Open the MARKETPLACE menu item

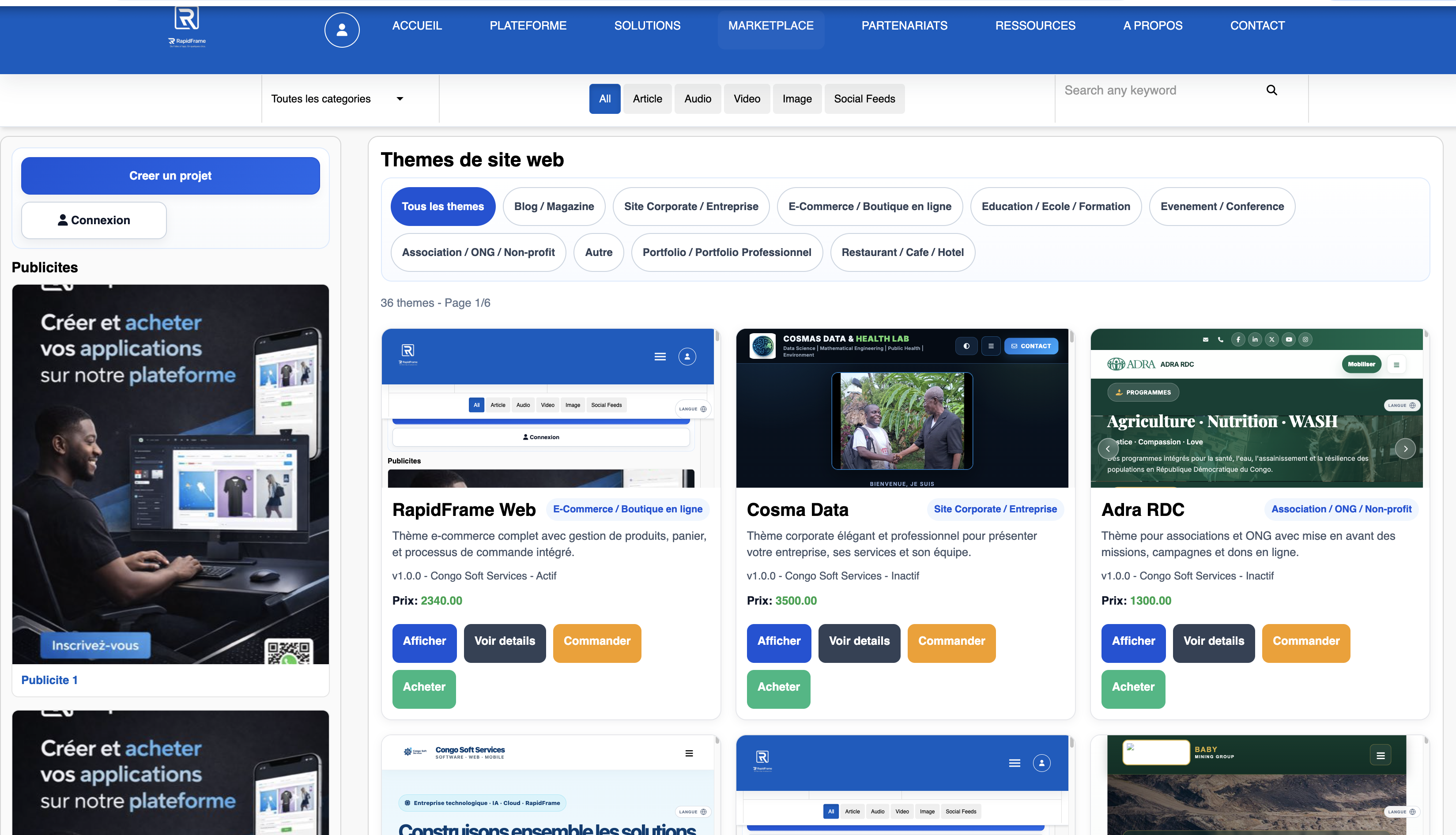click(770, 26)
